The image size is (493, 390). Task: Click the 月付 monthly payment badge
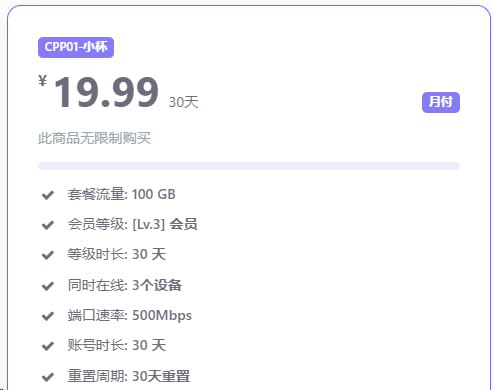[x=441, y=102]
